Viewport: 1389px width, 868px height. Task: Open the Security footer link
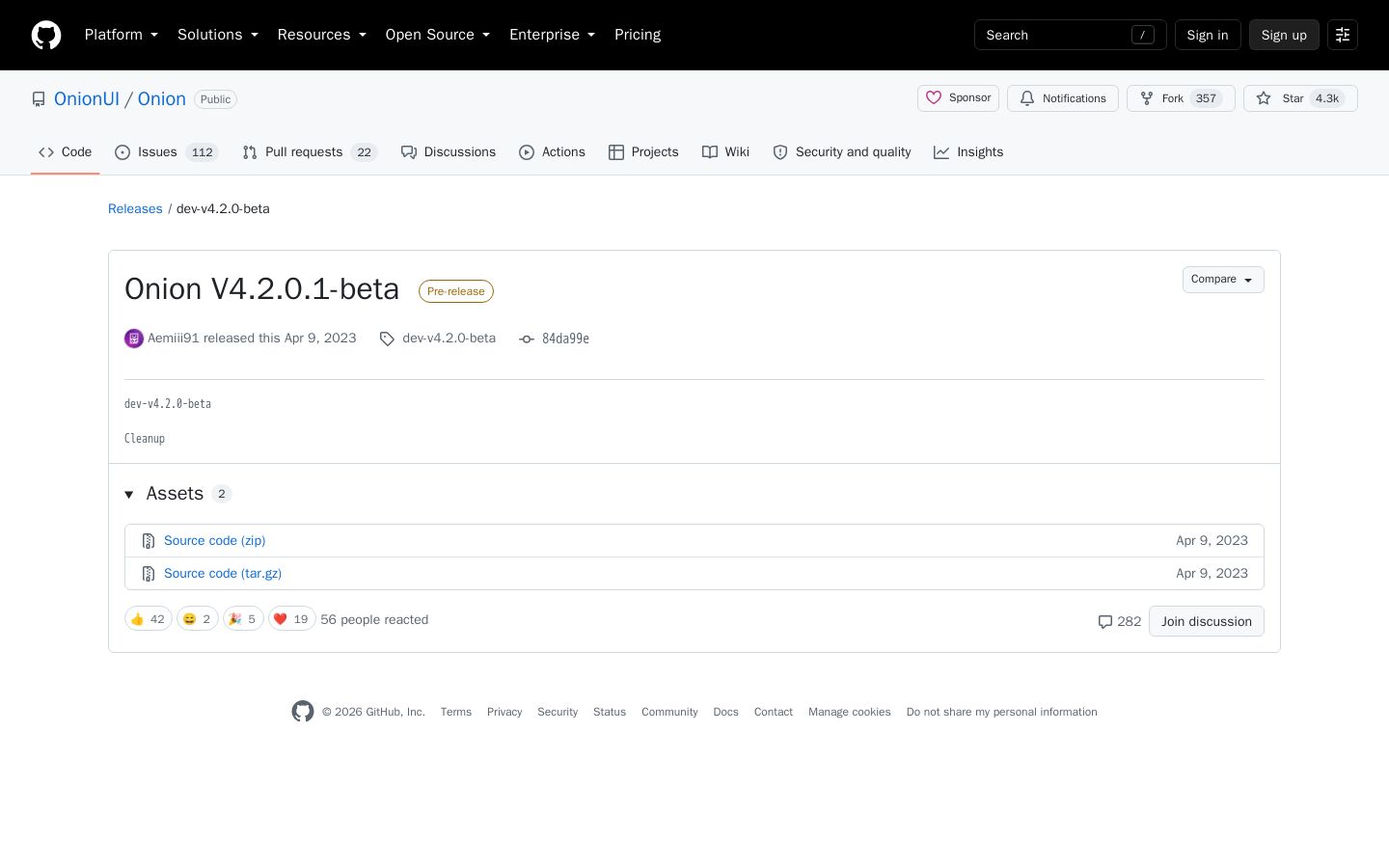click(558, 713)
